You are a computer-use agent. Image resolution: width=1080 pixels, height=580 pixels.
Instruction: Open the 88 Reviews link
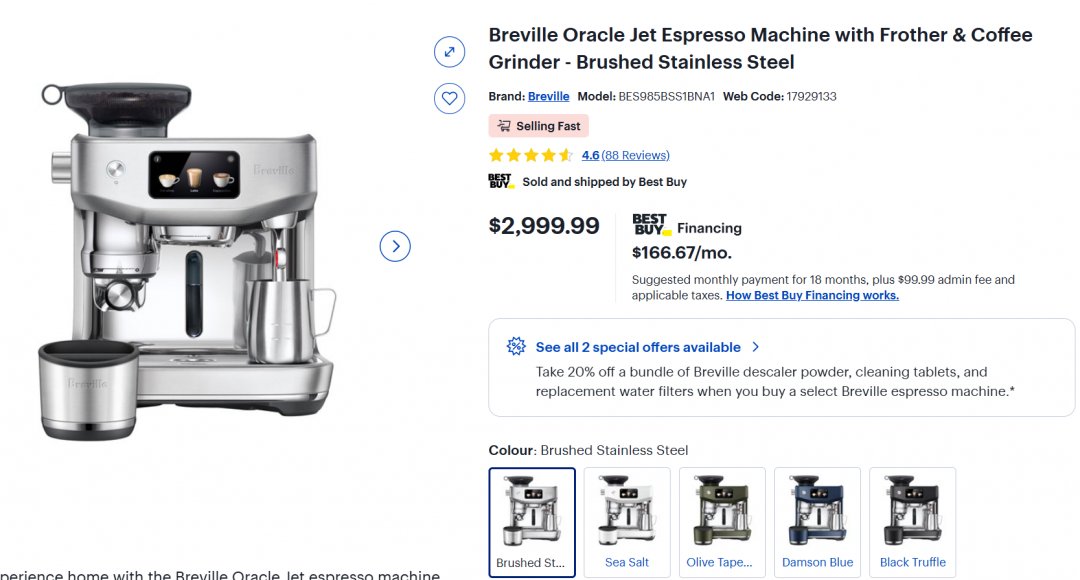click(636, 155)
